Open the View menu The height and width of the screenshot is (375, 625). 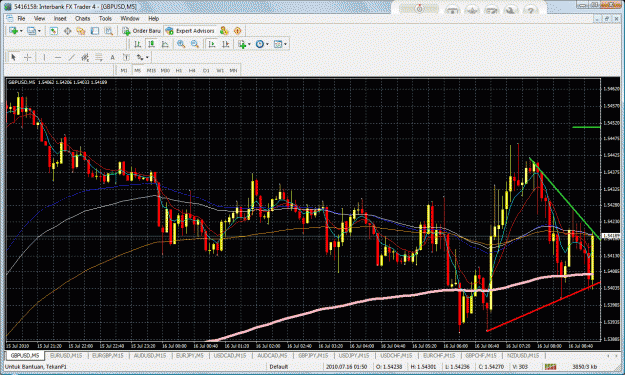pos(39,18)
